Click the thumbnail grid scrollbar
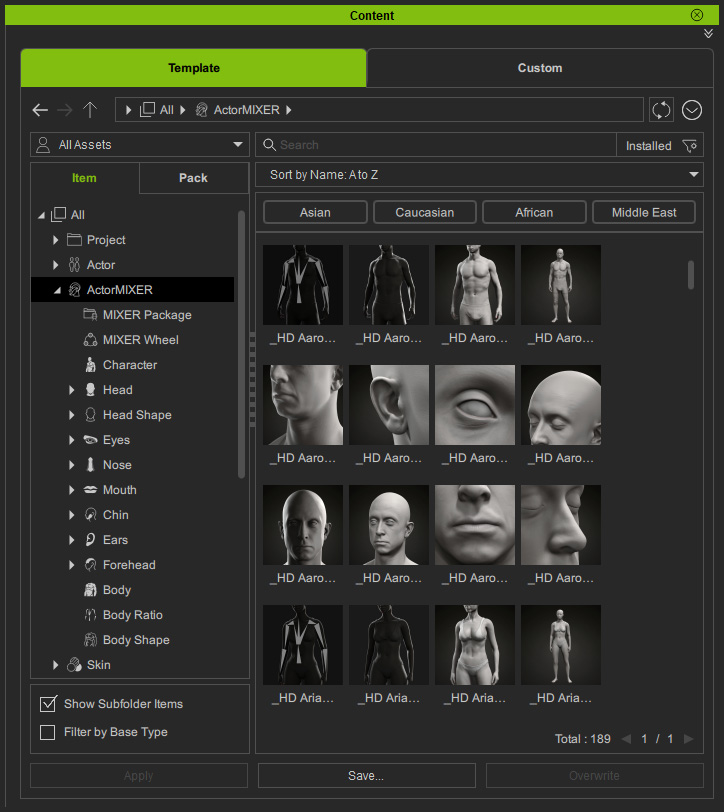The height and width of the screenshot is (812, 724). (x=691, y=275)
